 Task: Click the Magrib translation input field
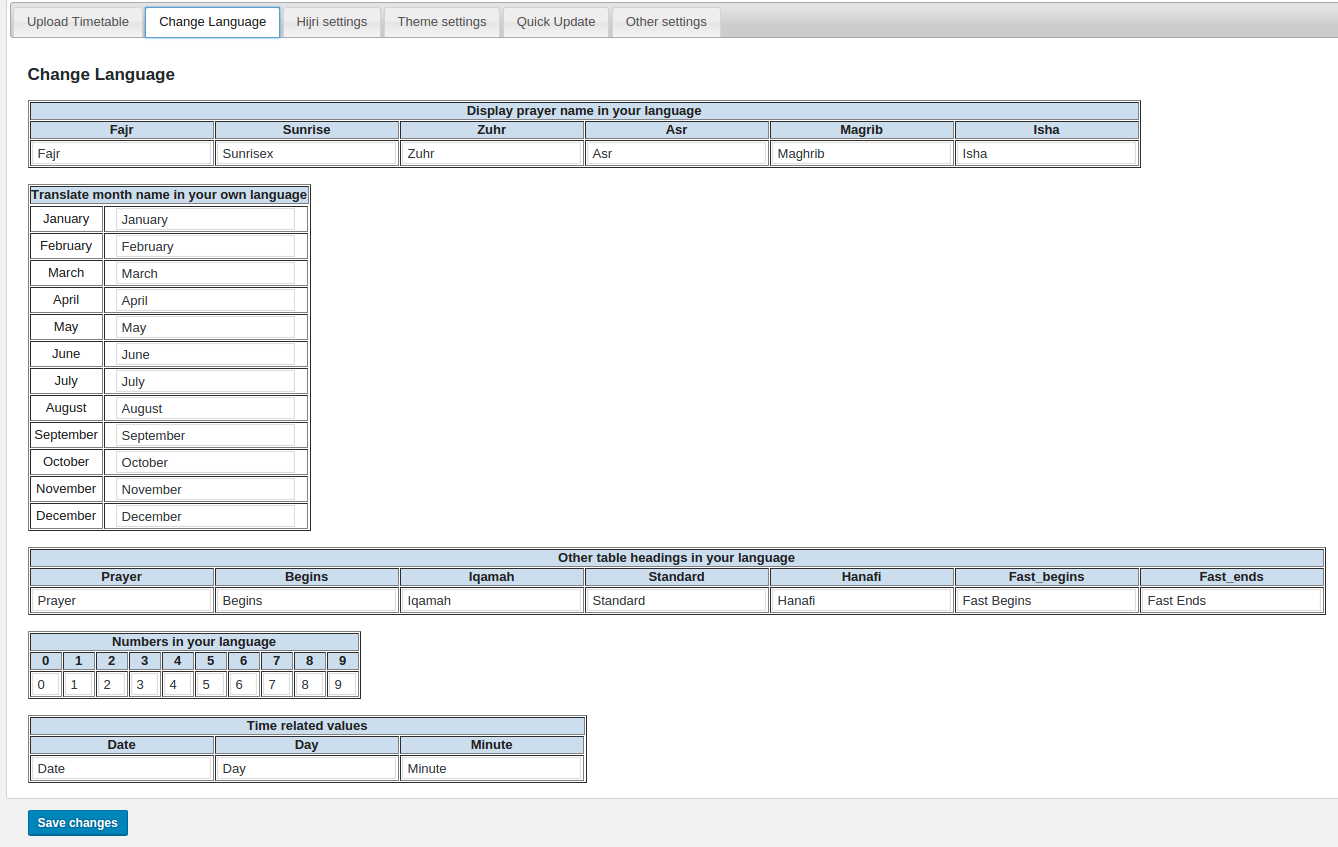coord(861,154)
